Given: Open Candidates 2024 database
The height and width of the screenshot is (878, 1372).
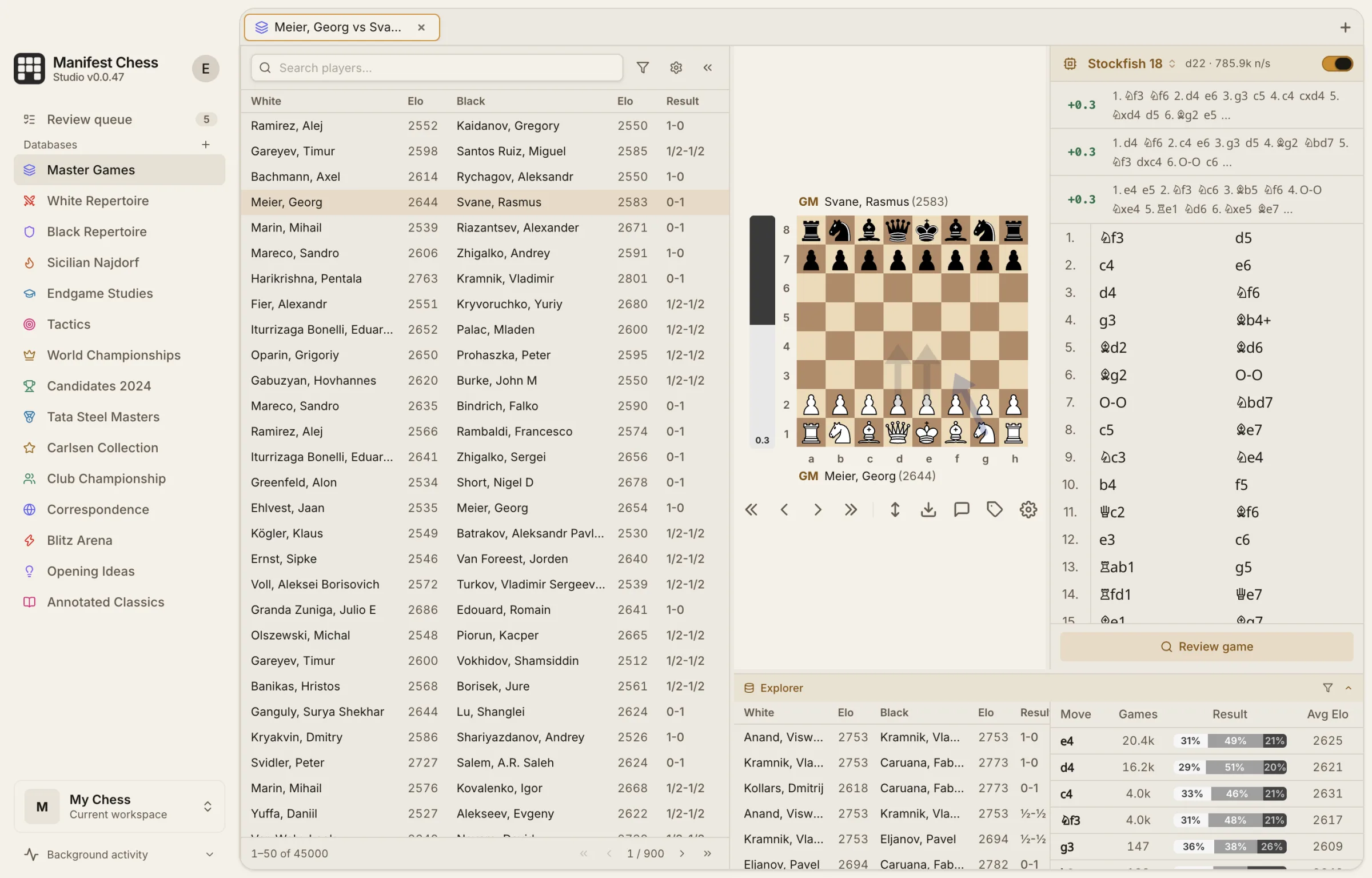Looking at the screenshot, I should [119, 386].
